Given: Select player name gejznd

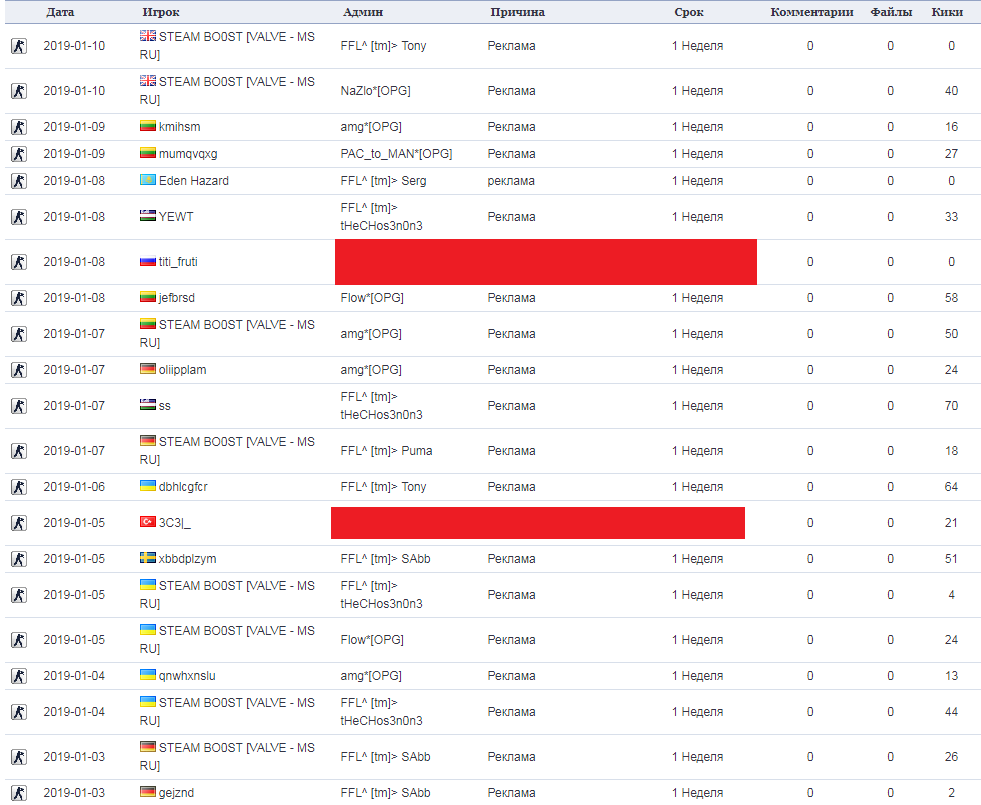Looking at the screenshot, I should (176, 792).
